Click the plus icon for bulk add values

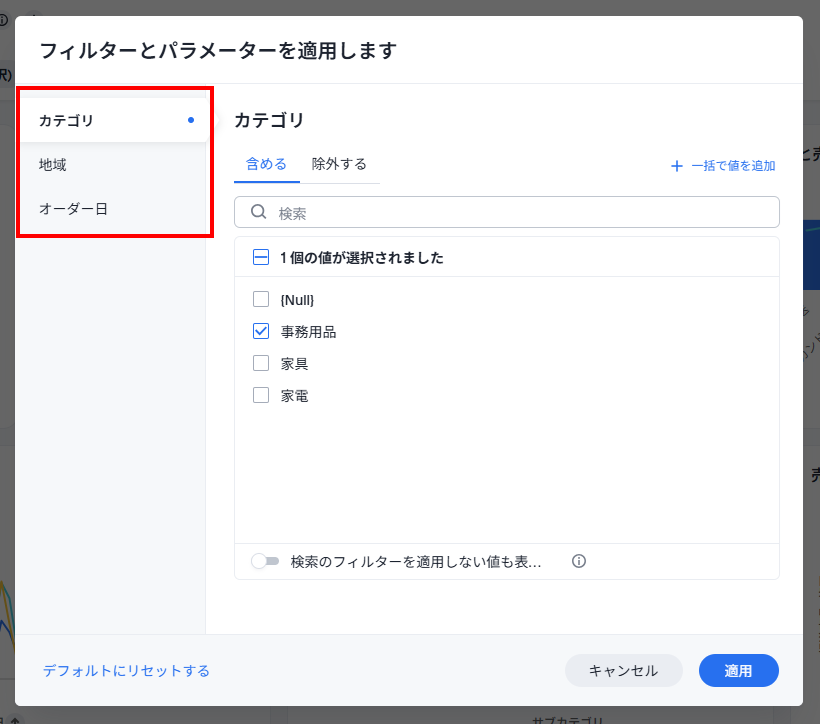[677, 166]
